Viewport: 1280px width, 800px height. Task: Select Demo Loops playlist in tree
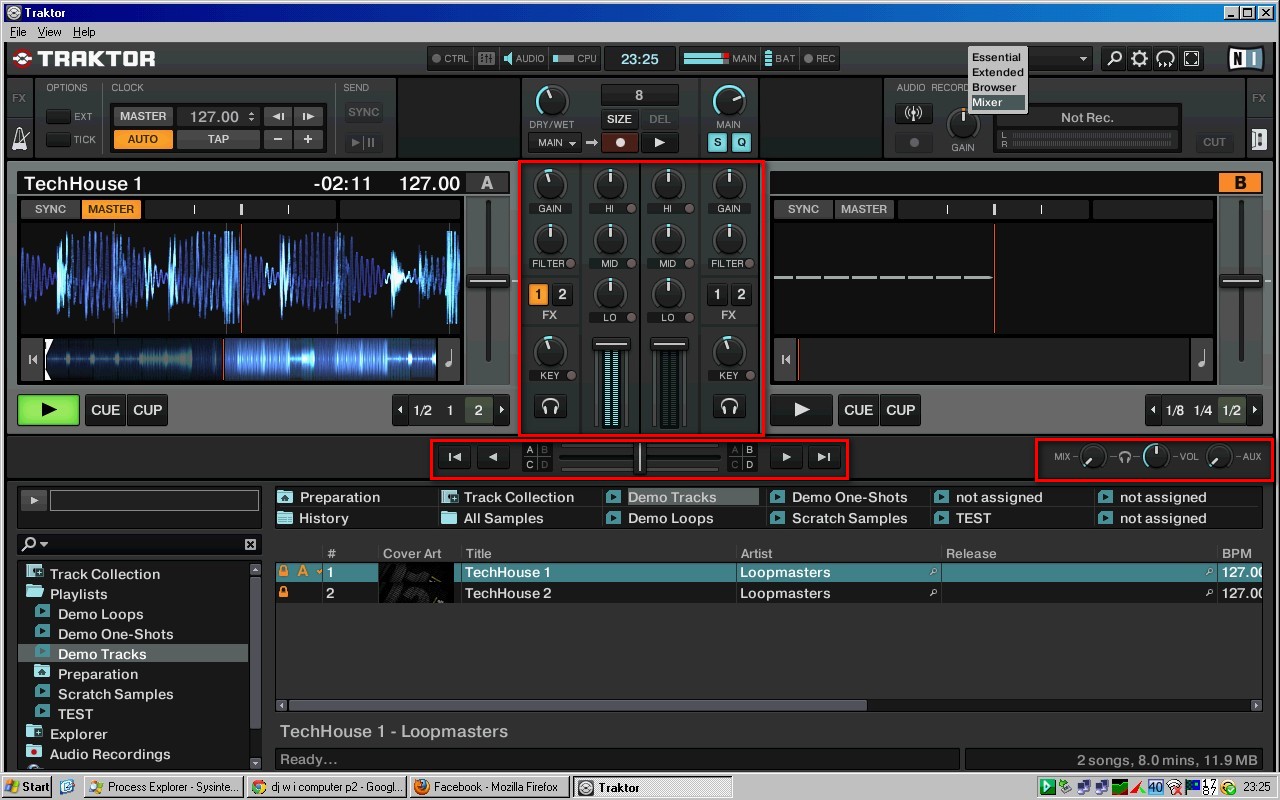click(100, 614)
